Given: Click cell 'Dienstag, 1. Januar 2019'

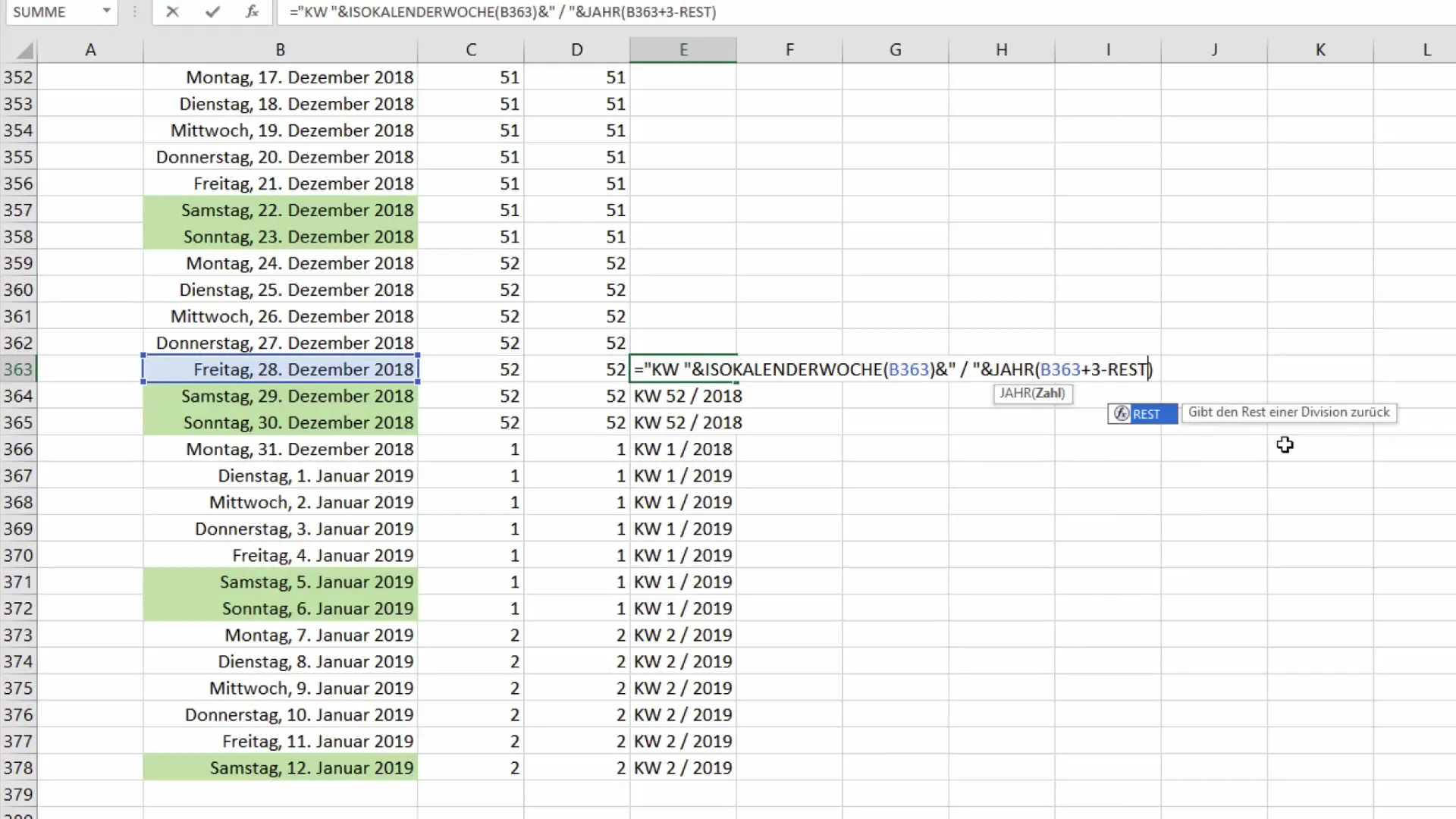Looking at the screenshot, I should point(281,475).
